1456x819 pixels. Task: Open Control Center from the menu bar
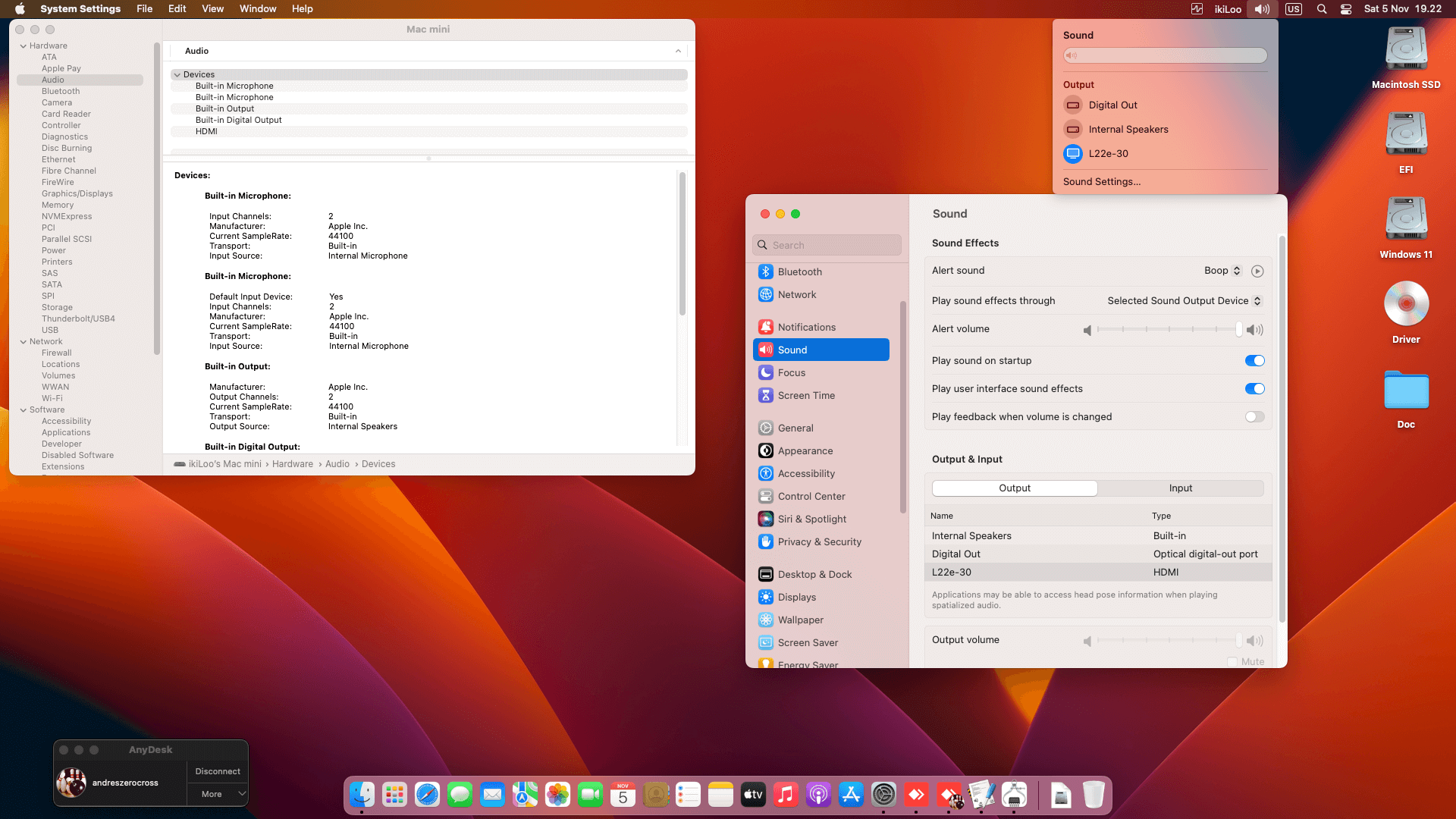1346,9
